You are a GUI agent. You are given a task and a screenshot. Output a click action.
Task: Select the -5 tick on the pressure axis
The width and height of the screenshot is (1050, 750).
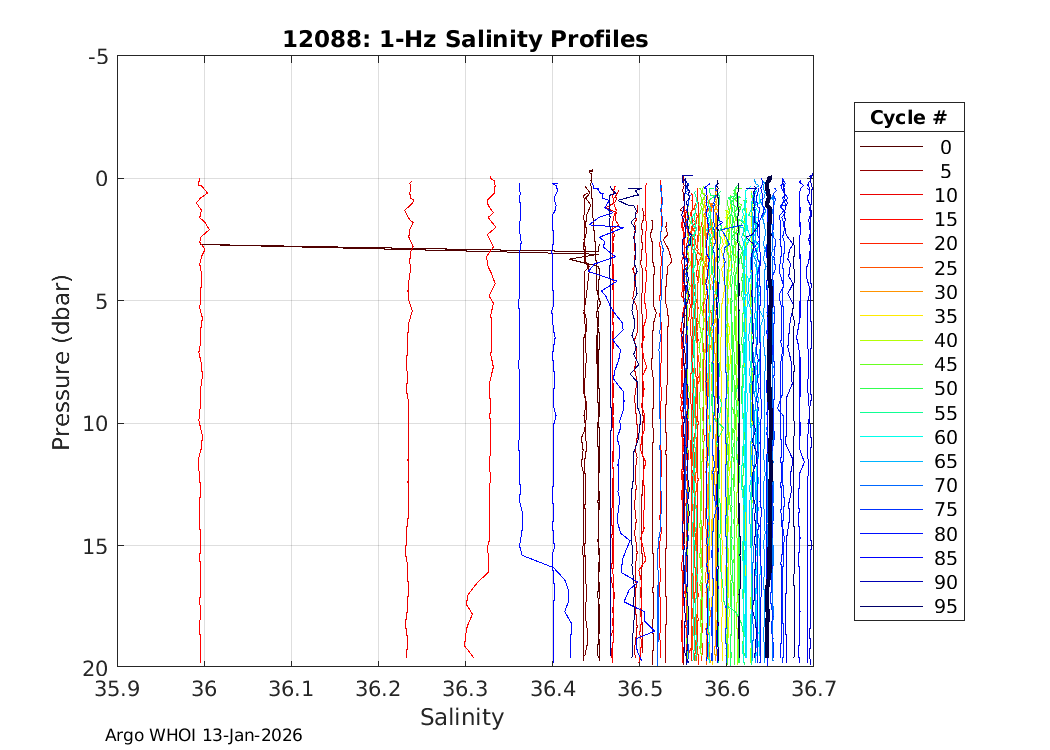pyautogui.click(x=98, y=57)
